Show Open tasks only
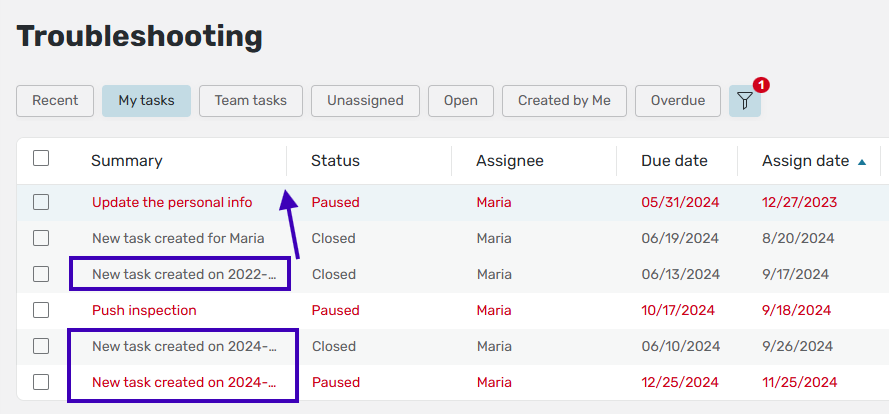The image size is (889, 414). (x=461, y=101)
